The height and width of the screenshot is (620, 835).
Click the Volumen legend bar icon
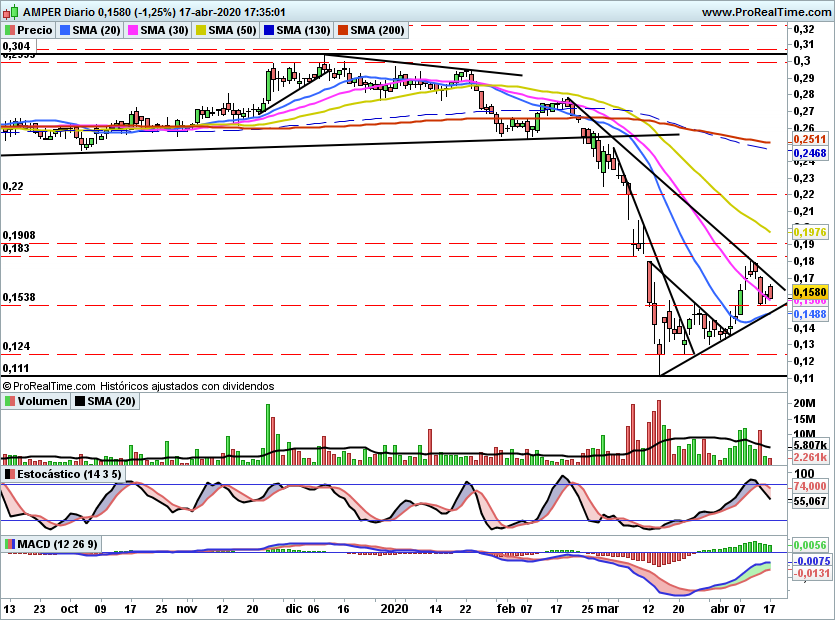pos(10,401)
